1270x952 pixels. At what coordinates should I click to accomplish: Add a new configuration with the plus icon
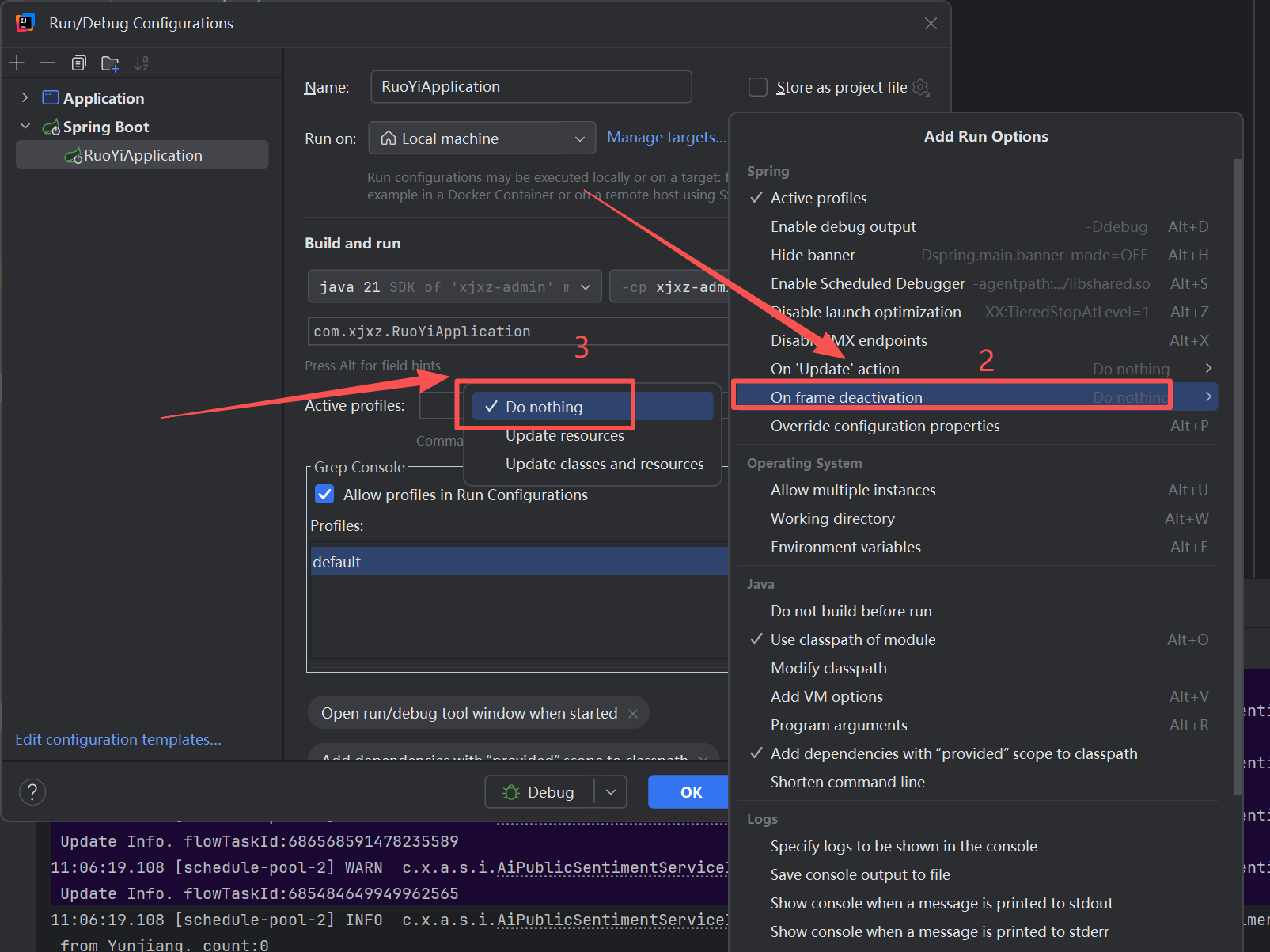pyautogui.click(x=17, y=63)
